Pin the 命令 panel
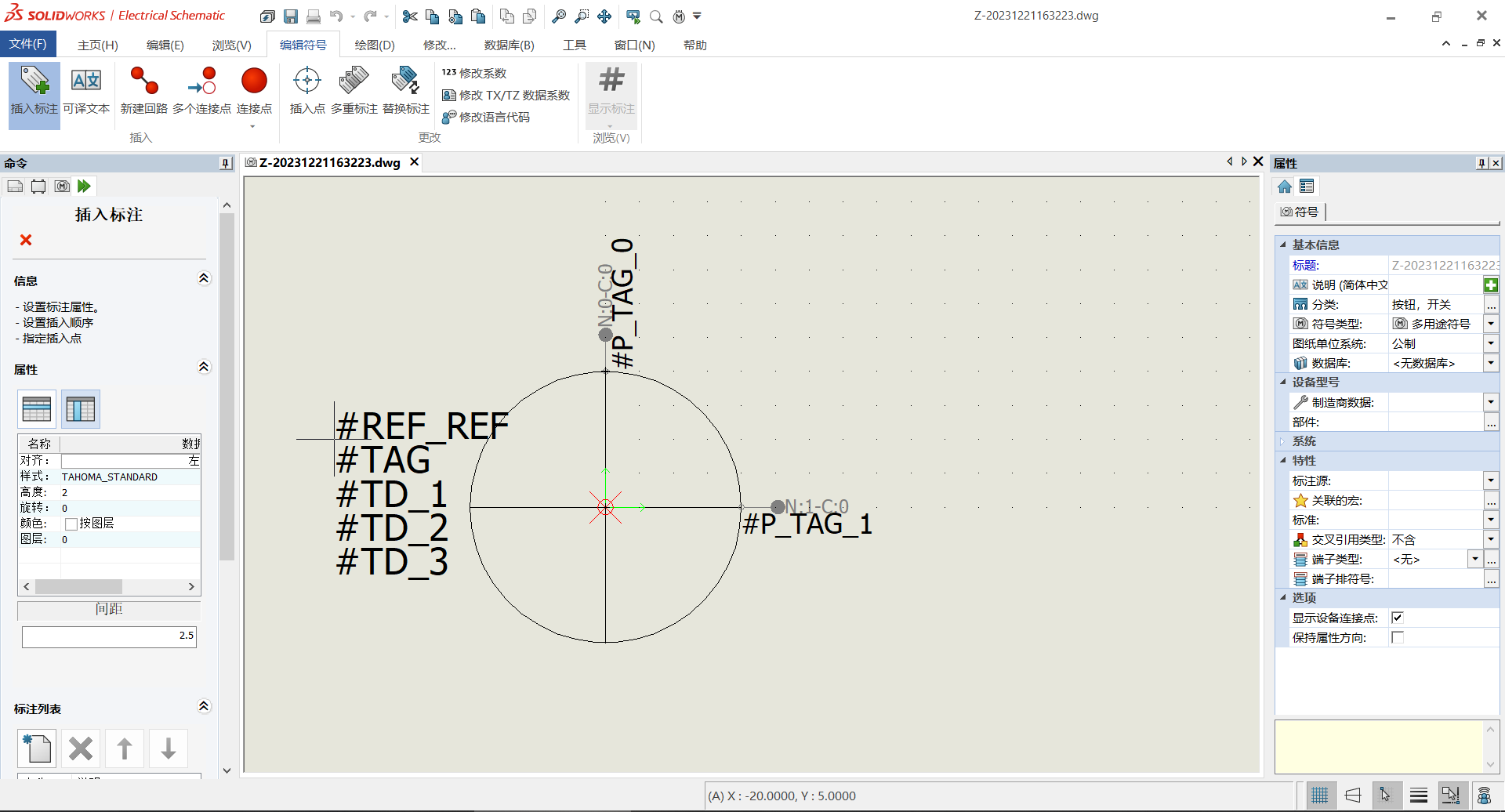Viewport: 1505px width, 812px height. click(x=226, y=163)
